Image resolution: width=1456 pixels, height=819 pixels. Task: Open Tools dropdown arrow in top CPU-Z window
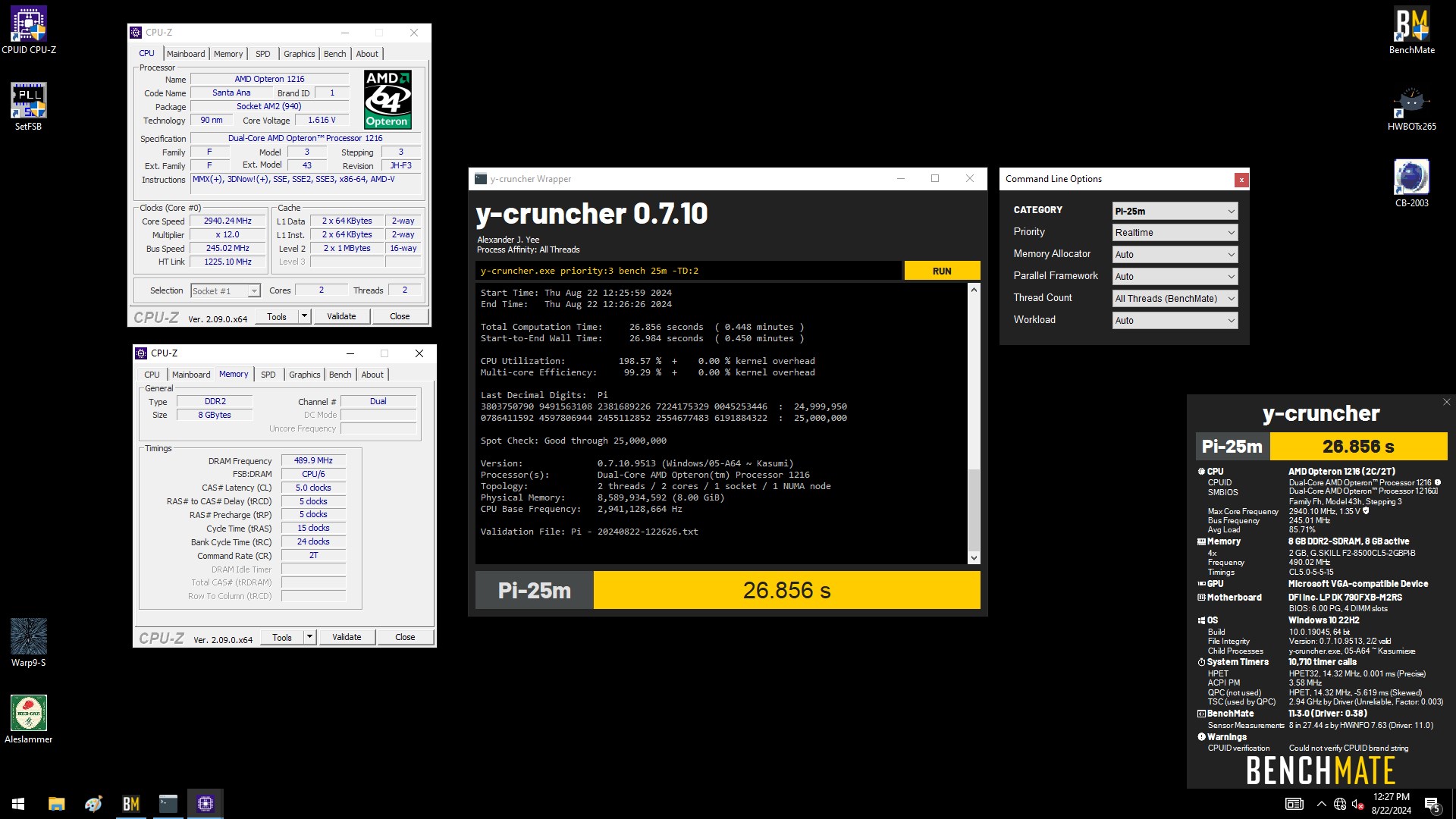[304, 316]
